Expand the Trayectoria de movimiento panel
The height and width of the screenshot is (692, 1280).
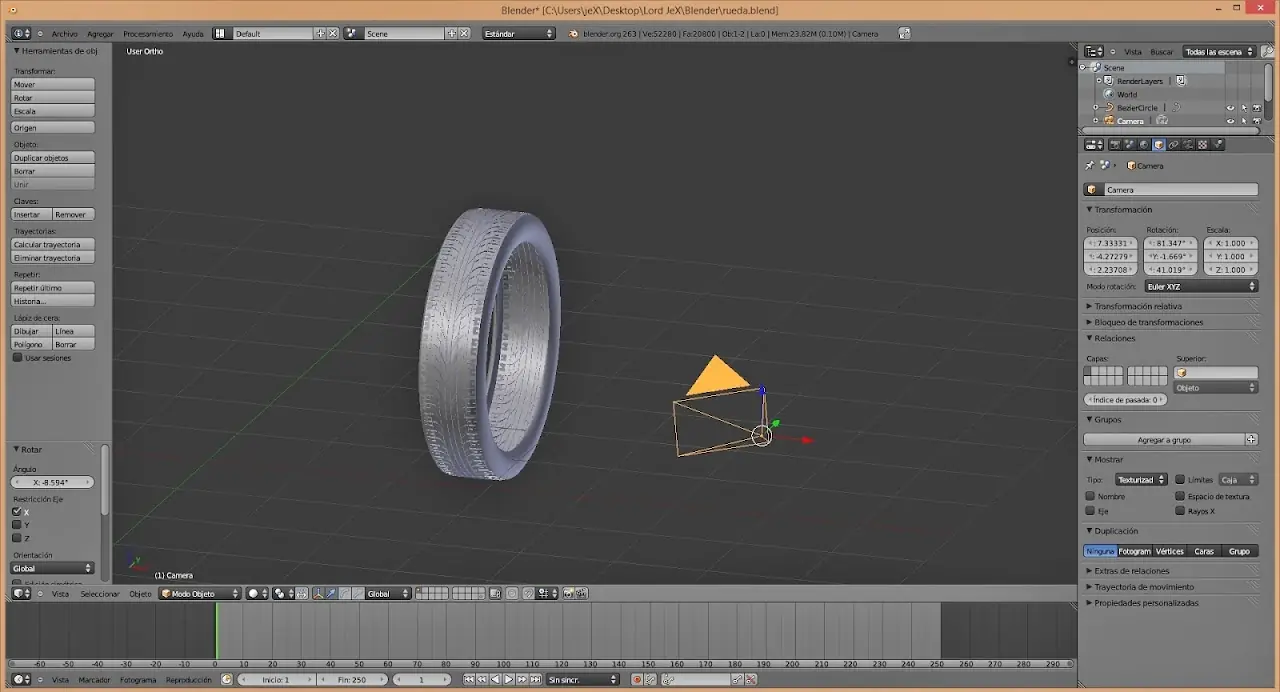pyautogui.click(x=1144, y=587)
